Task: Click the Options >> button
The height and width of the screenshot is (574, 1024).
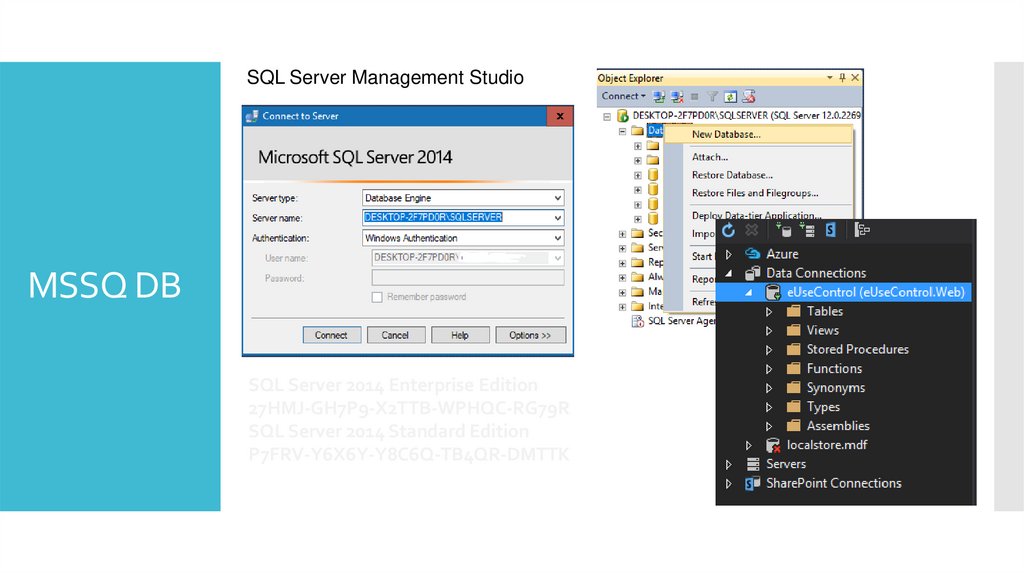Action: click(530, 335)
